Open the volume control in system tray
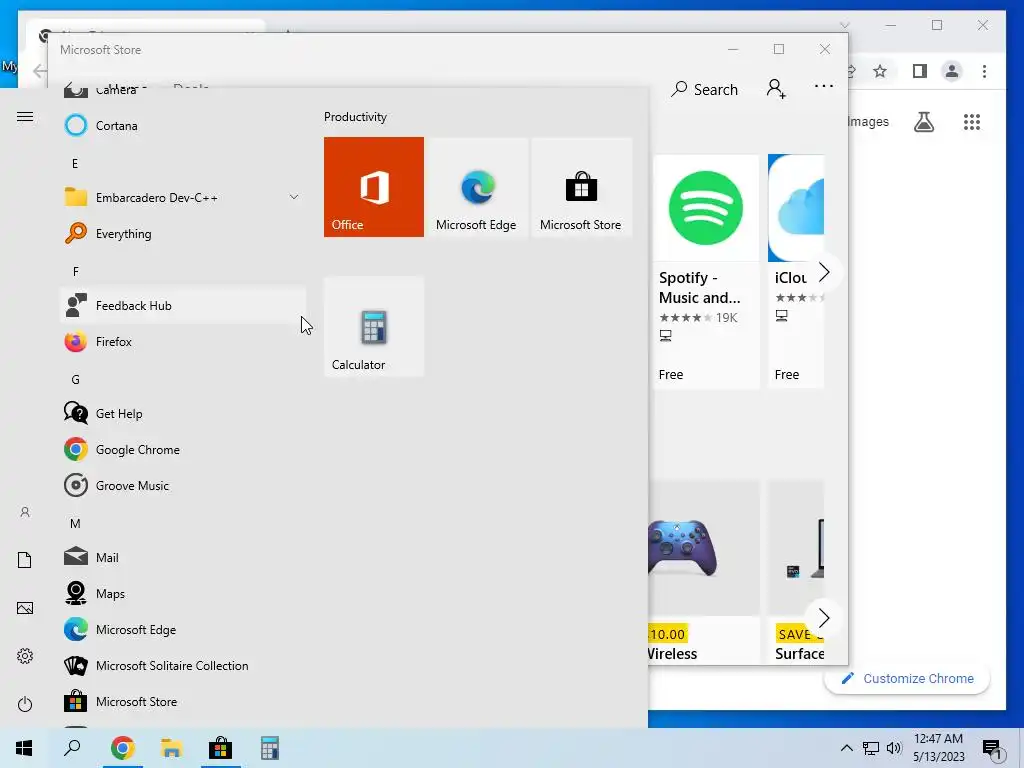1024x768 pixels. 894,748
